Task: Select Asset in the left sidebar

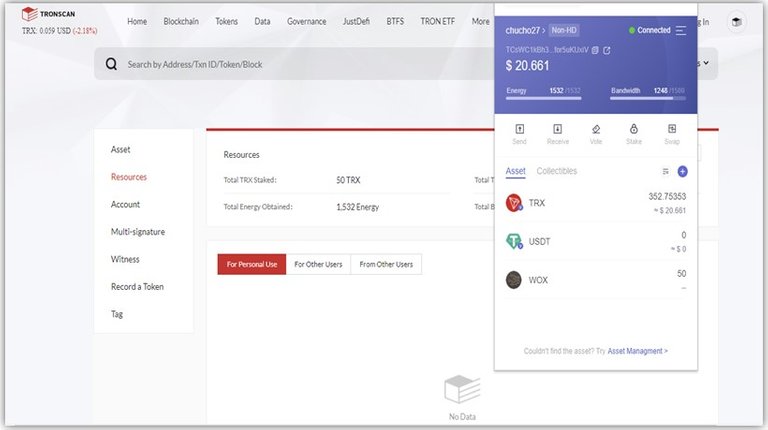Action: pyautogui.click(x=120, y=149)
